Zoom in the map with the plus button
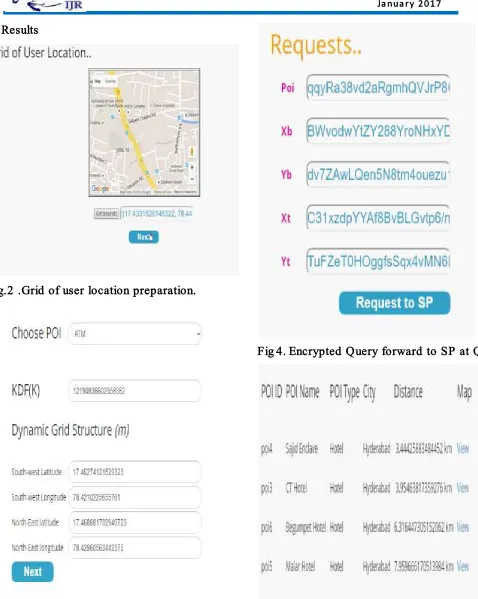The image size is (478, 599). 192,167
